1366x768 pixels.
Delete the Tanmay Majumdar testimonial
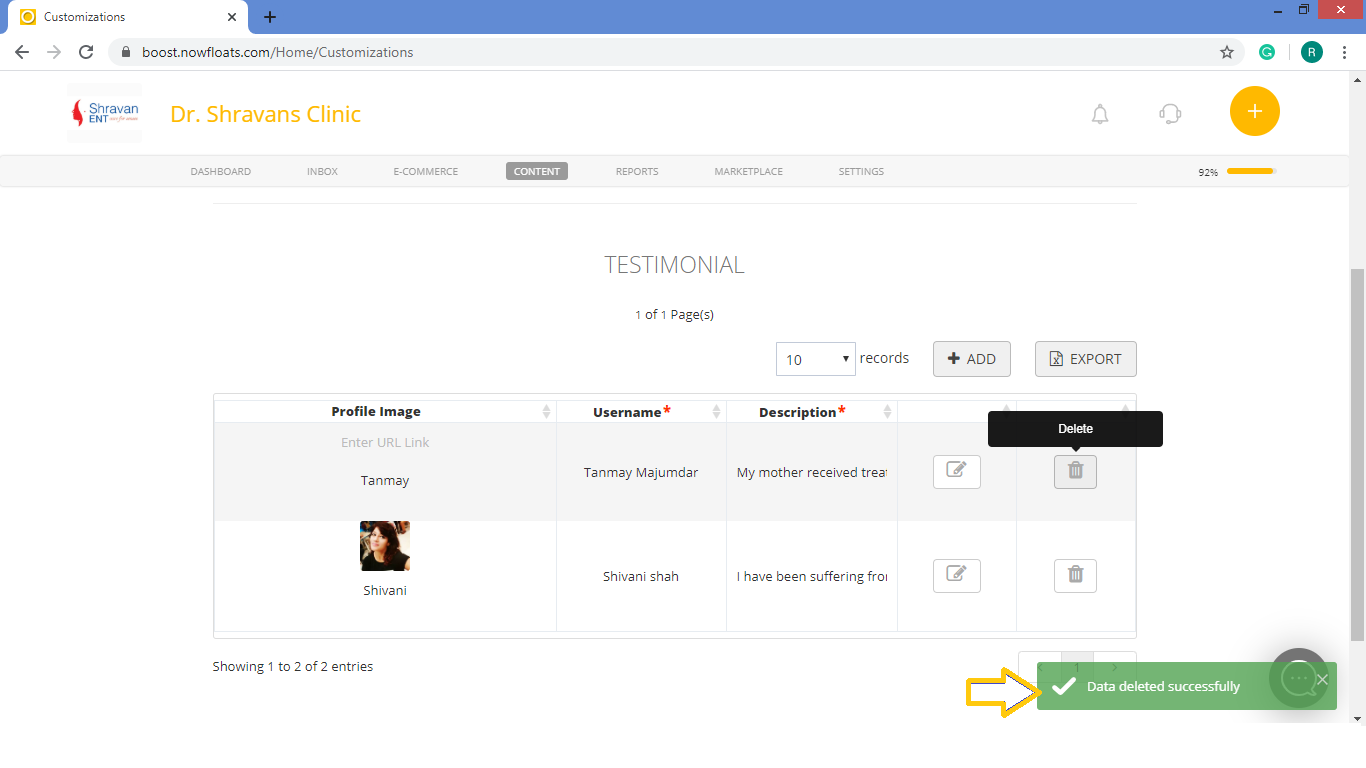1075,472
